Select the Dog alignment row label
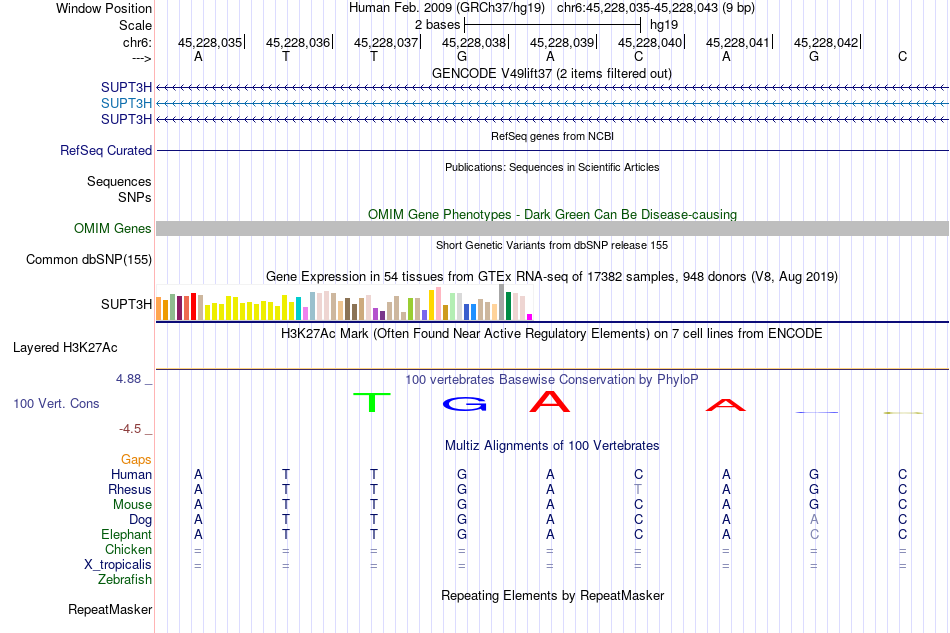The width and height of the screenshot is (950, 633). tap(140, 520)
